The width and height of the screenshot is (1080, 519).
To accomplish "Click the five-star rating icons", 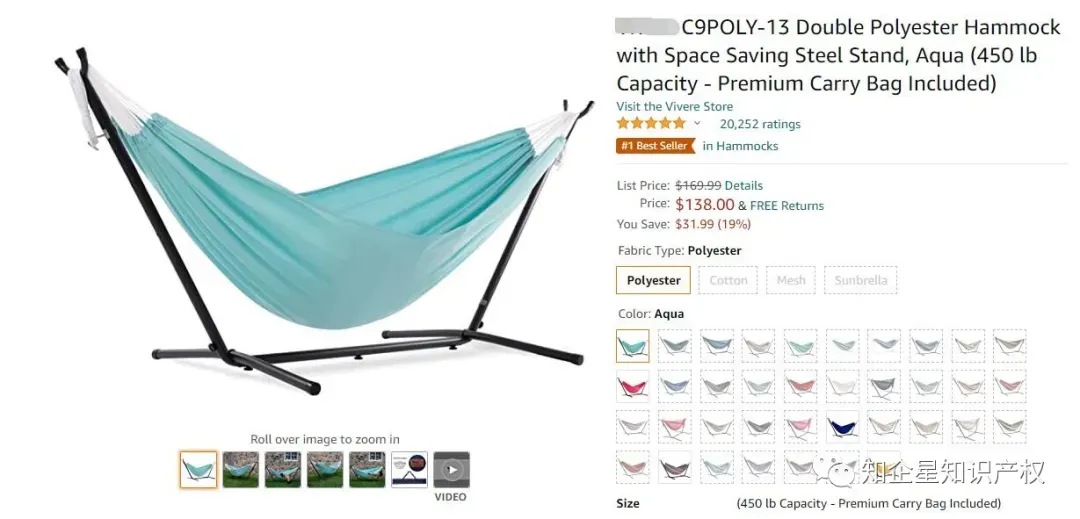I will pos(651,123).
